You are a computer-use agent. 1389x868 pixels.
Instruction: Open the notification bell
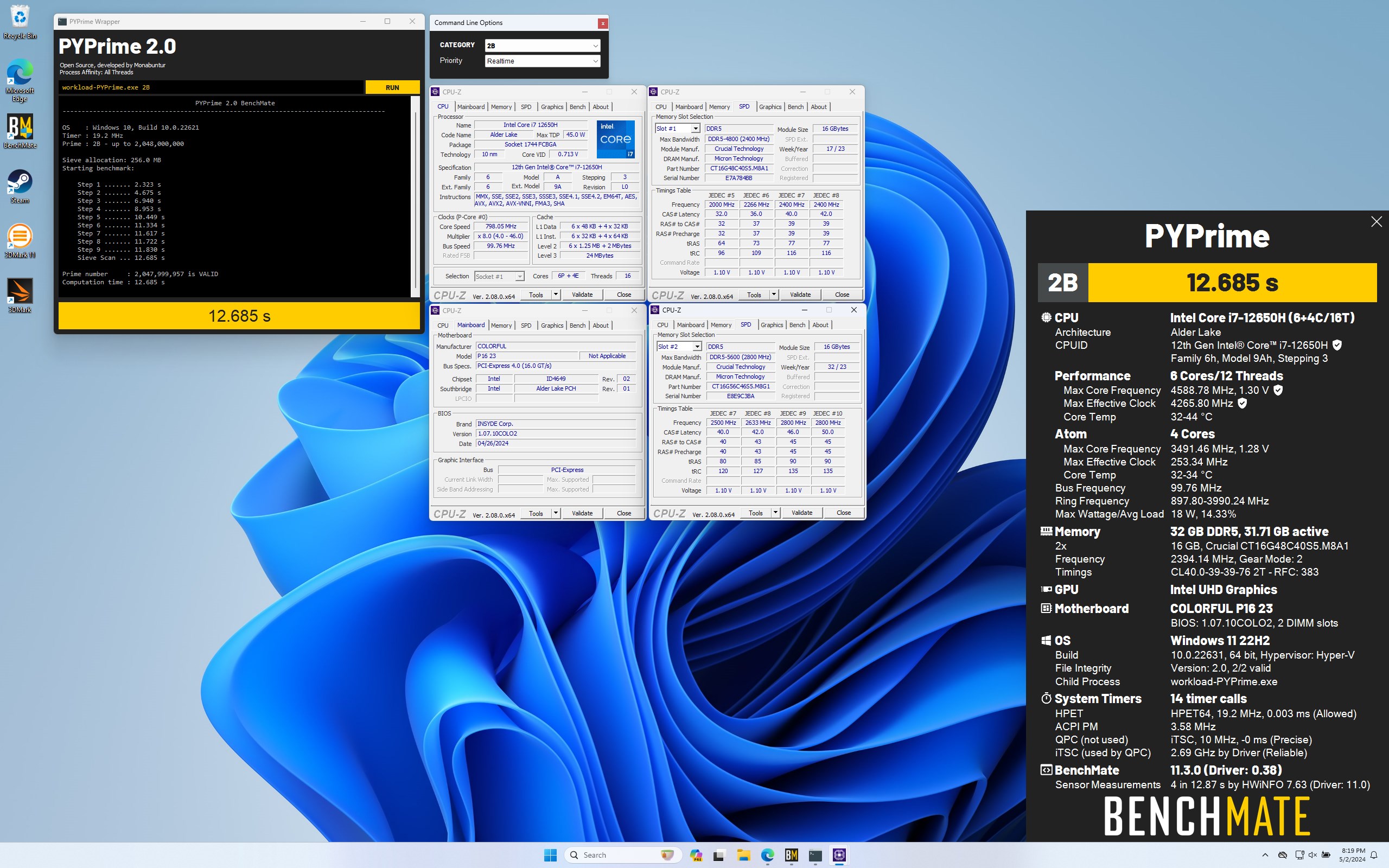[1373, 855]
